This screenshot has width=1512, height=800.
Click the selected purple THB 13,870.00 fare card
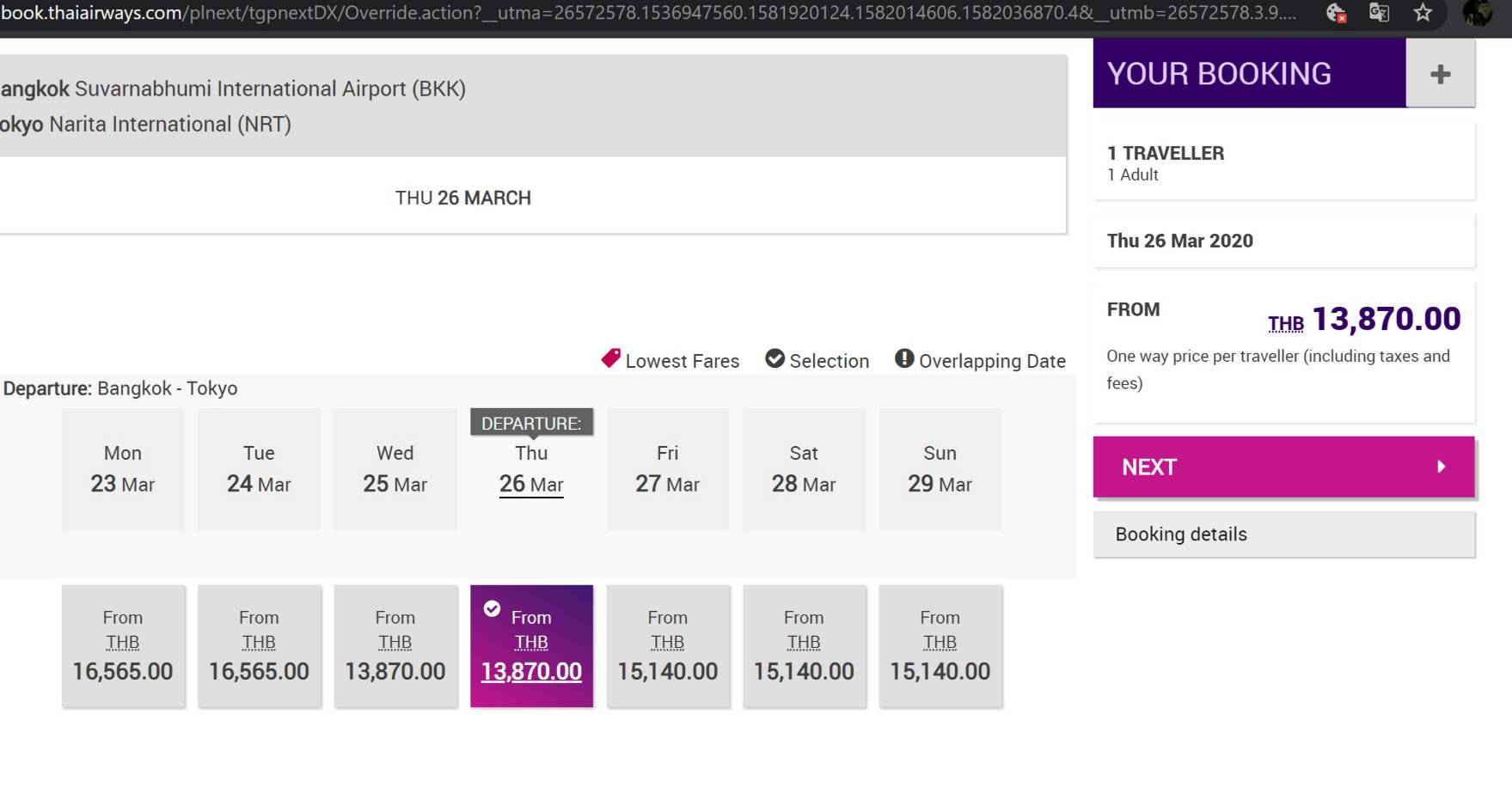pyautogui.click(x=531, y=646)
